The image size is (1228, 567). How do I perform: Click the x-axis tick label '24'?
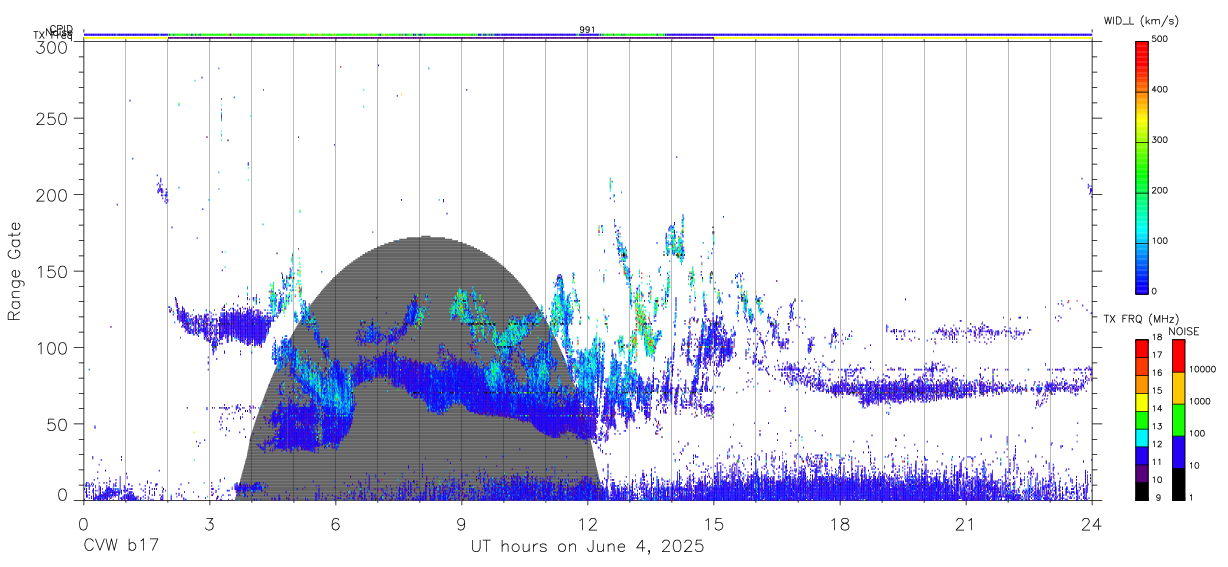pyautogui.click(x=1092, y=523)
